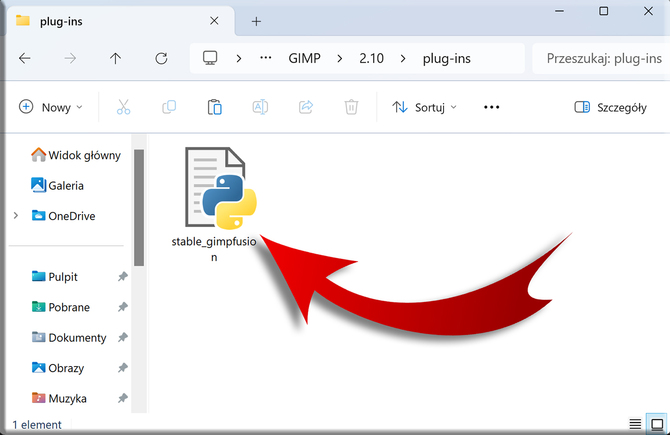Open the Pulpit quick access folder
Image resolution: width=670 pixels, height=435 pixels.
55,276
